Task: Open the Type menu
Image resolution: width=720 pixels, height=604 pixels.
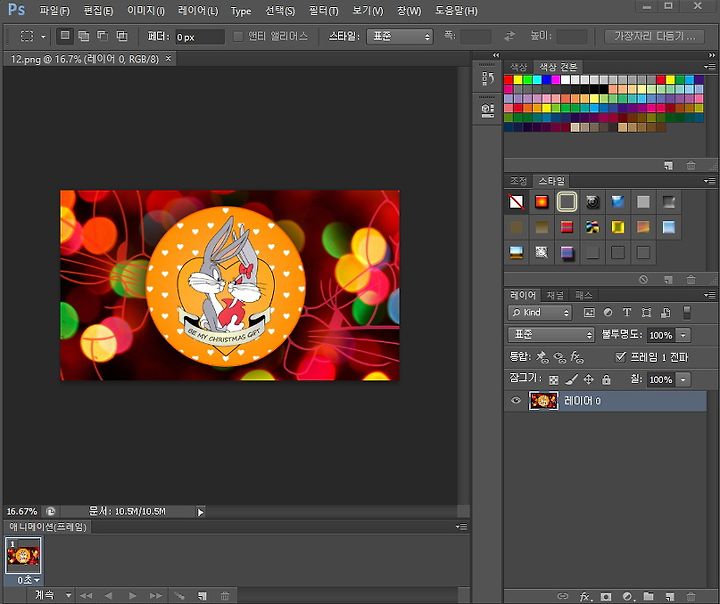Action: (x=241, y=11)
